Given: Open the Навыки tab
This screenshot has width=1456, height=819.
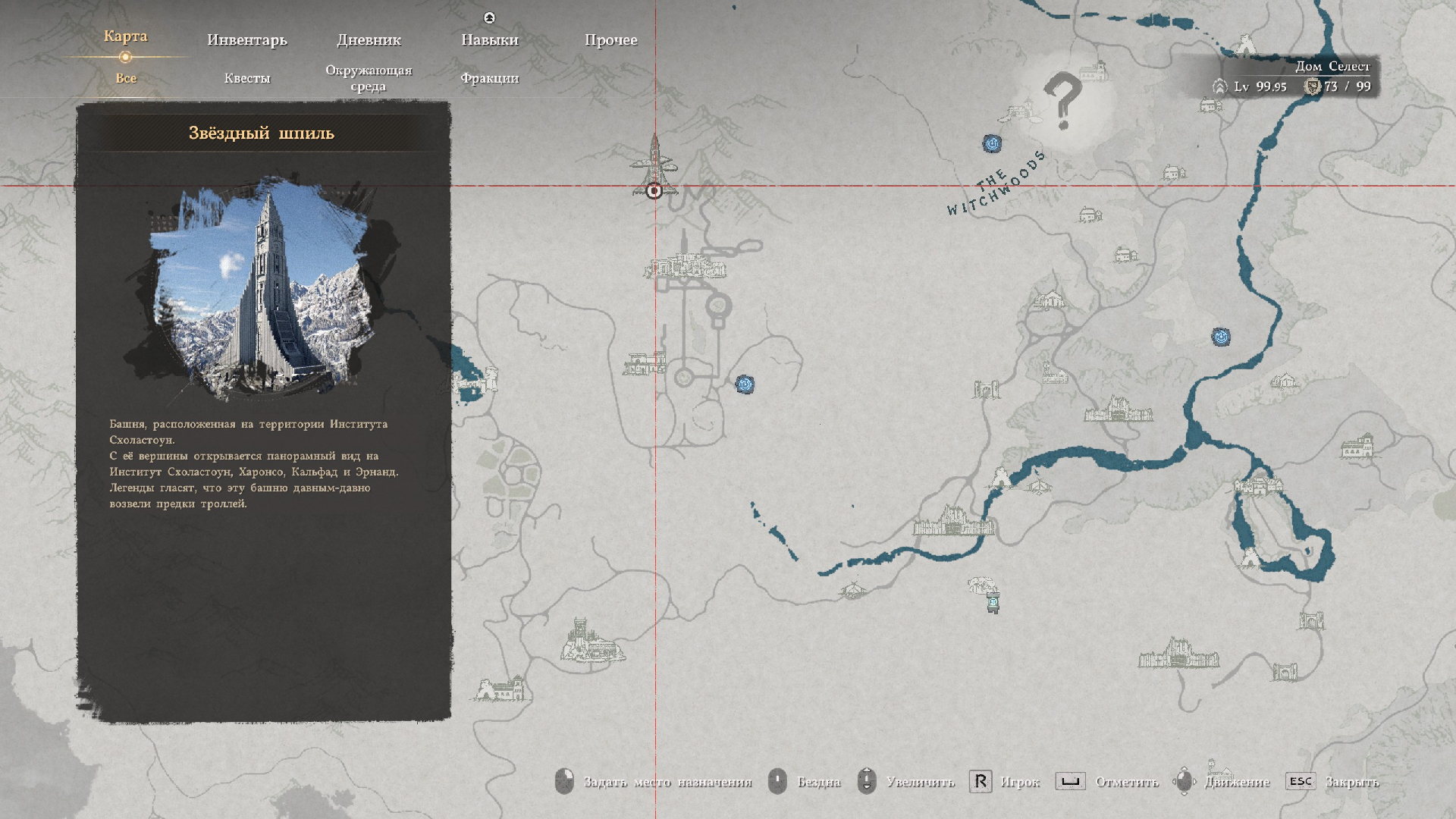Looking at the screenshot, I should tap(490, 39).
